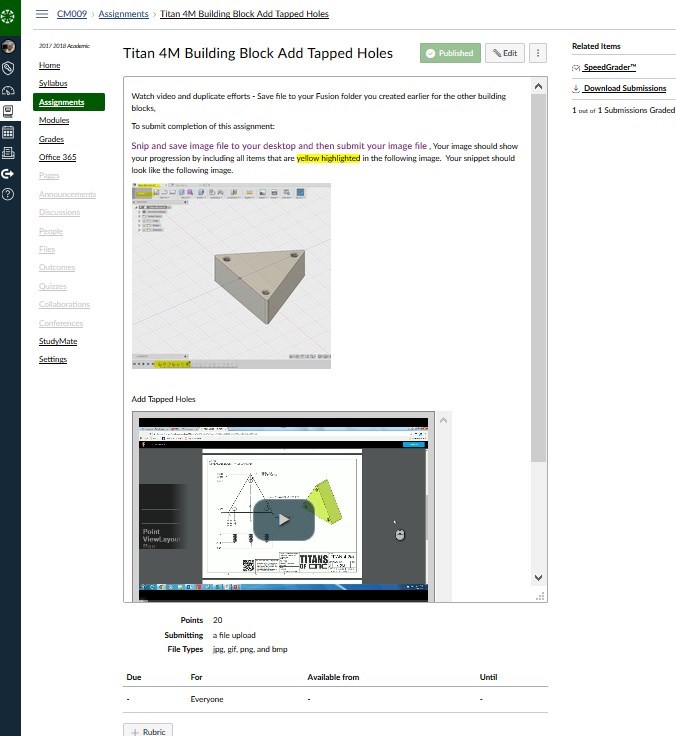
Task: Click the Edit assignment button
Action: click(505, 53)
